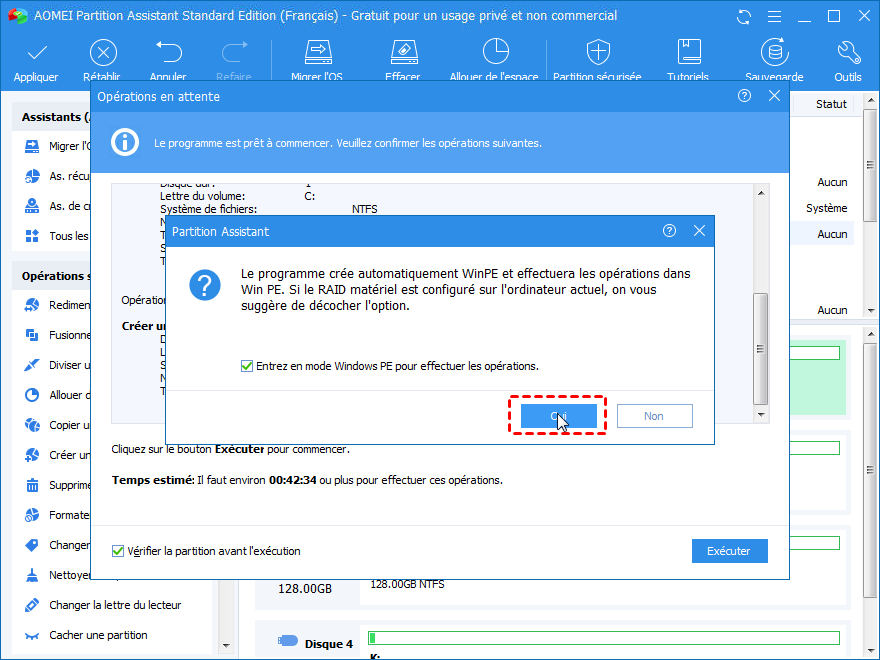Click the Oui button
This screenshot has height=660, width=880.
558,416
